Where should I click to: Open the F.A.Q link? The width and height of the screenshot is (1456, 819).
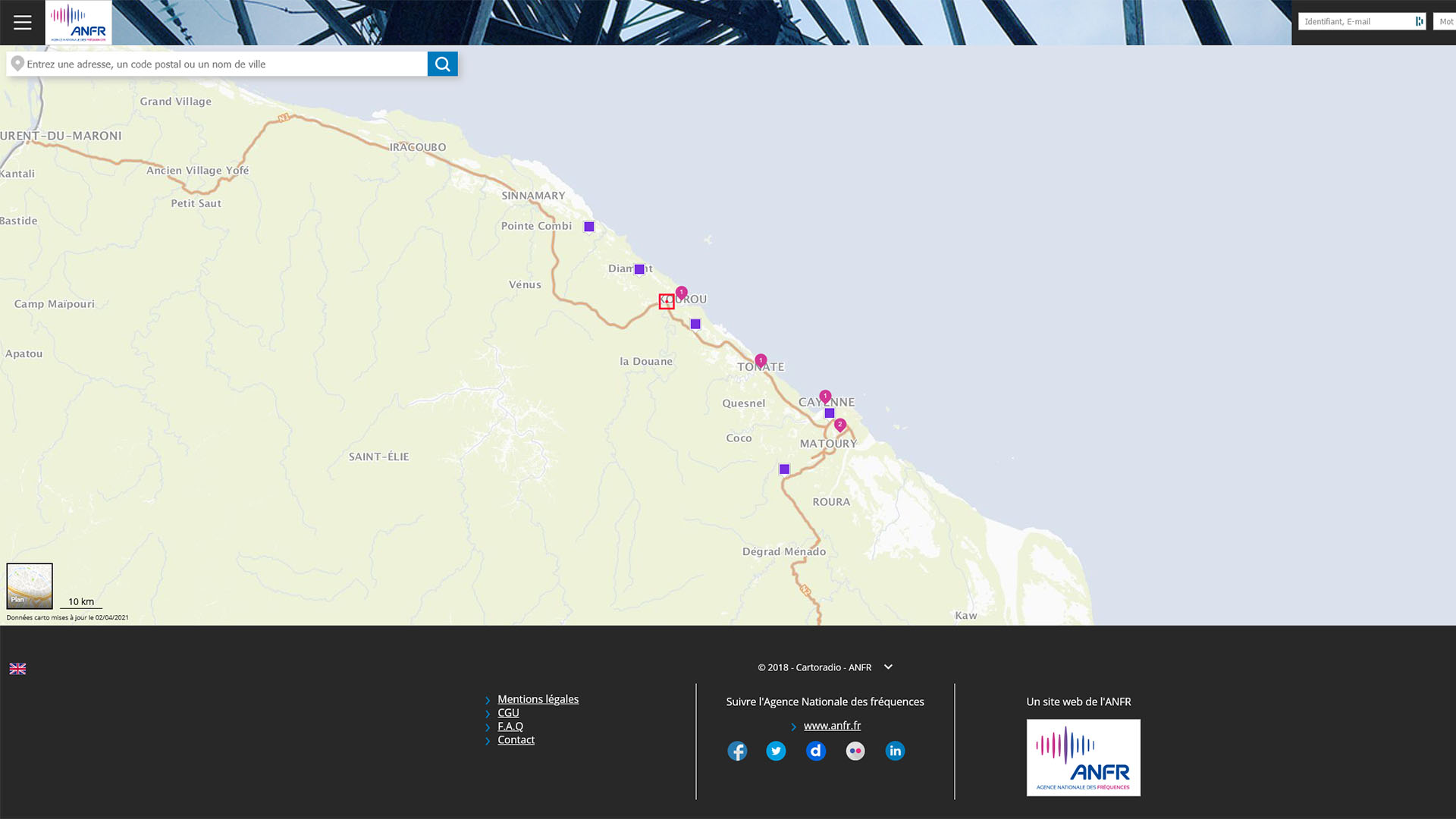tap(510, 726)
